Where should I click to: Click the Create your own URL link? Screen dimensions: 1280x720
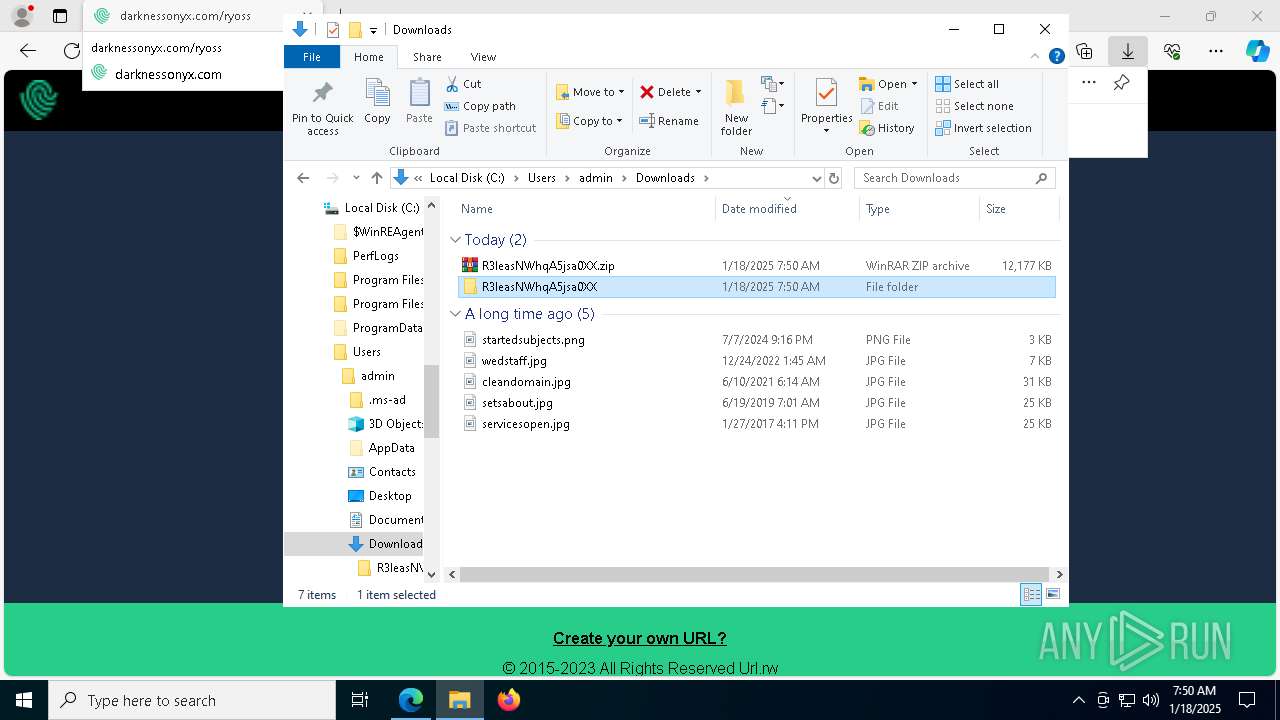(640, 638)
